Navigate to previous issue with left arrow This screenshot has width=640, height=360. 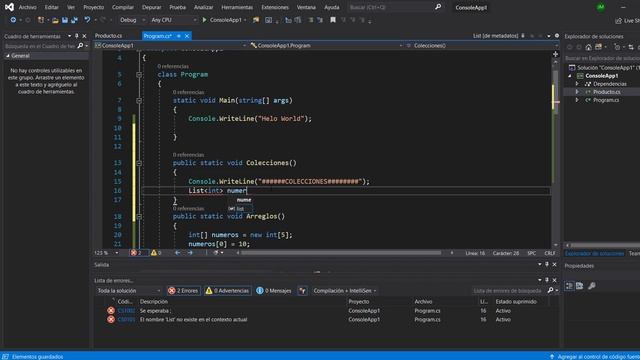click(177, 253)
